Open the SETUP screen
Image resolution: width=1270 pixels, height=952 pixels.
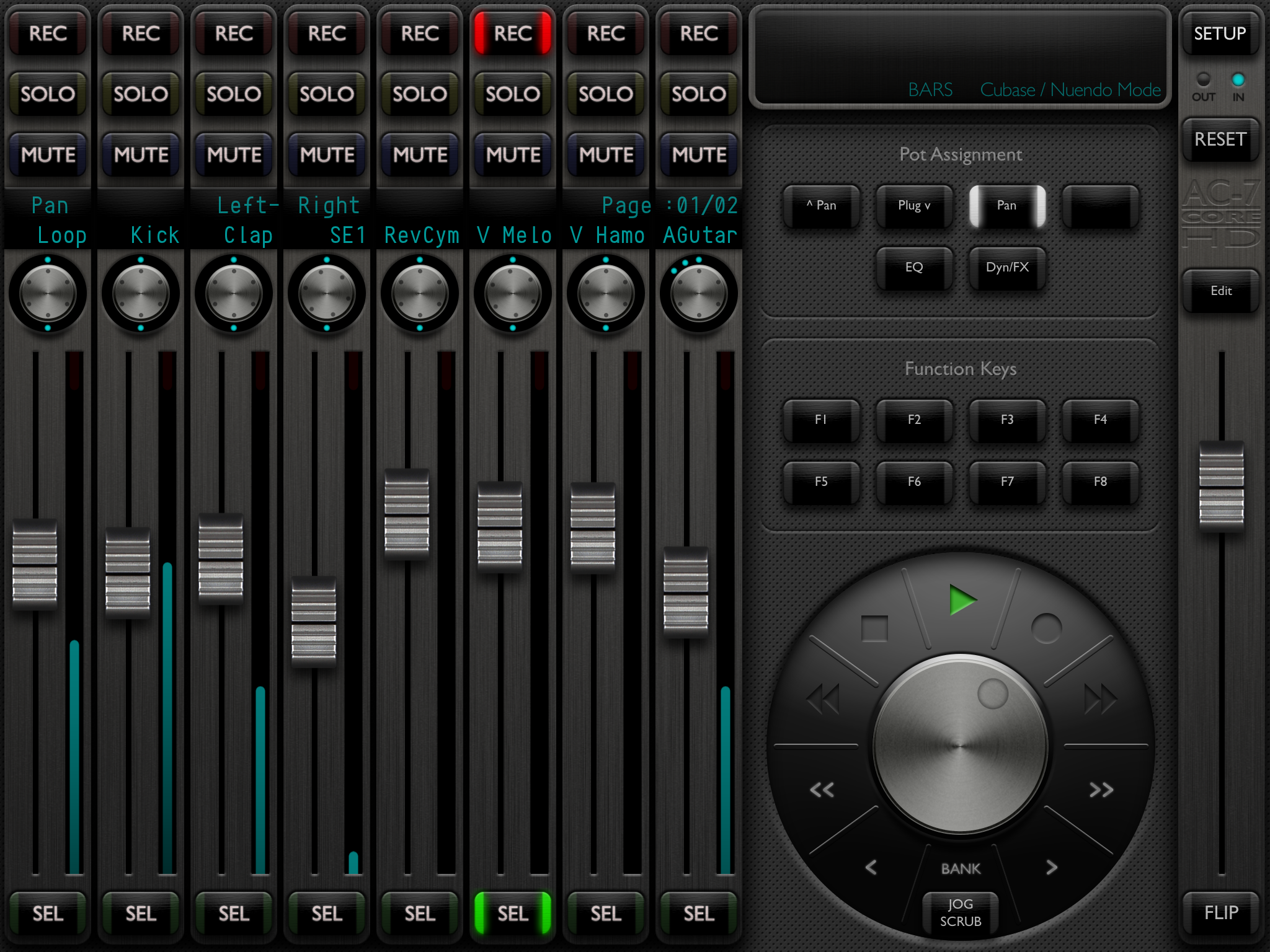(1220, 33)
